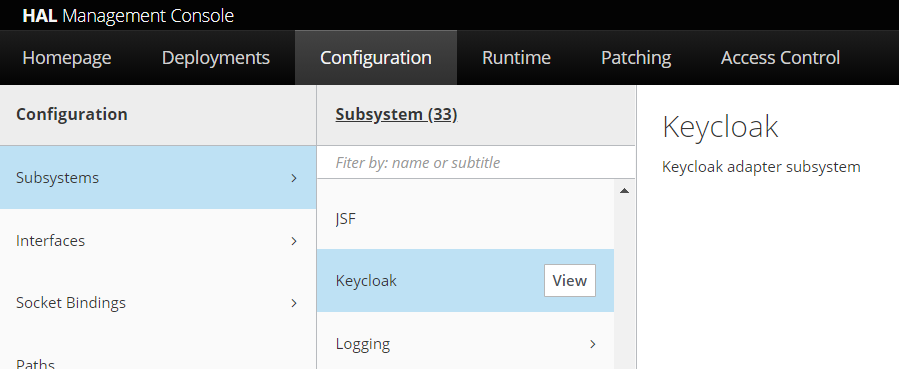Image resolution: width=899 pixels, height=369 pixels.
Task: Click the Subsystem (33) column header
Action: click(x=396, y=115)
